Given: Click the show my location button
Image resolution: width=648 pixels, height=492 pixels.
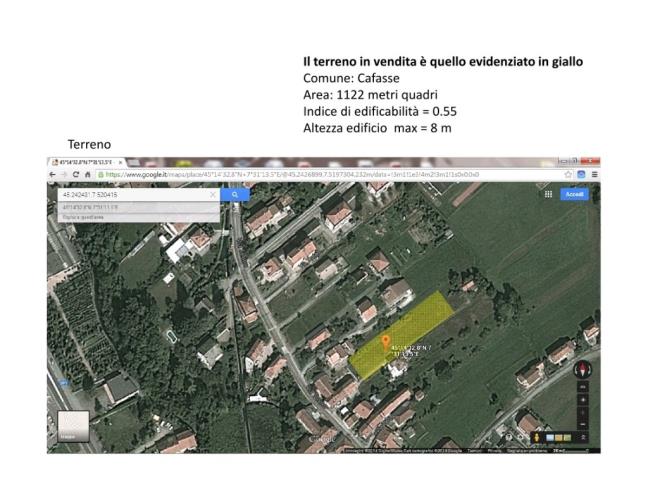Looking at the screenshot, I should (x=583, y=399).
